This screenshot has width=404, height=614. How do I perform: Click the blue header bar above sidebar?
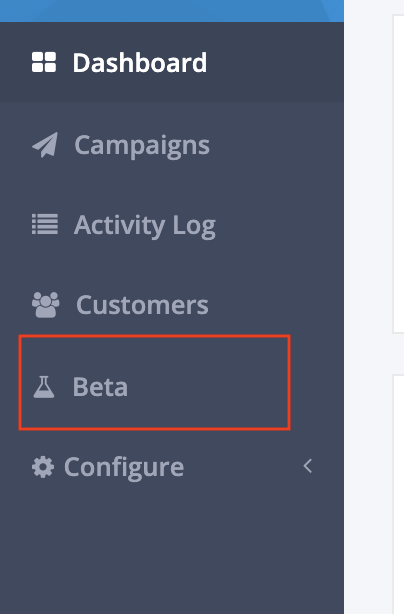click(x=172, y=11)
